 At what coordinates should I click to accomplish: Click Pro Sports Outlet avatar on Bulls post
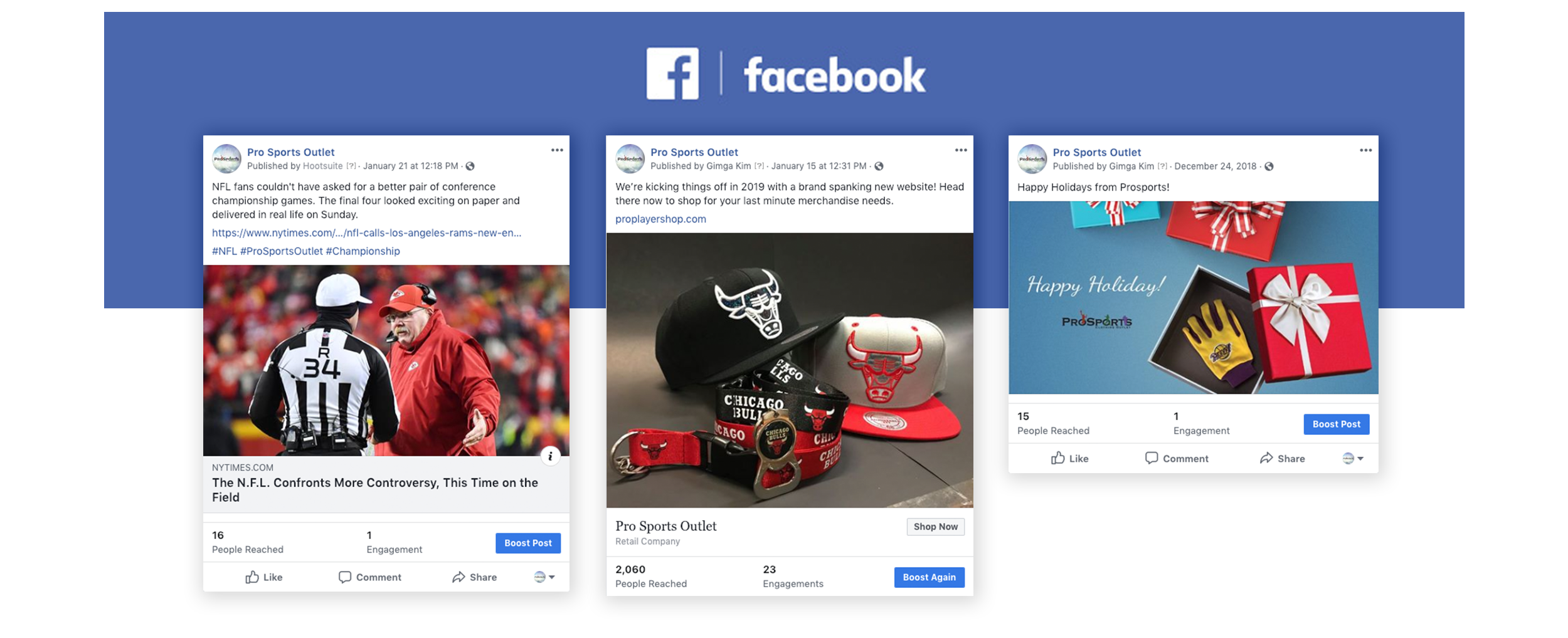[x=630, y=159]
